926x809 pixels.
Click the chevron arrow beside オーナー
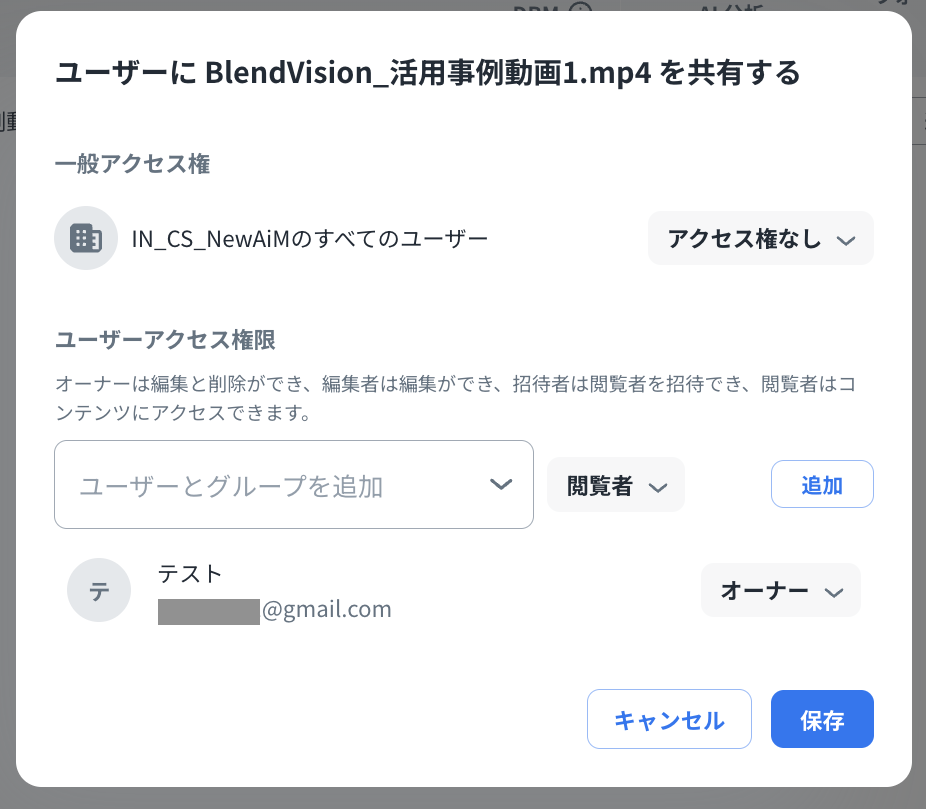[x=834, y=592]
